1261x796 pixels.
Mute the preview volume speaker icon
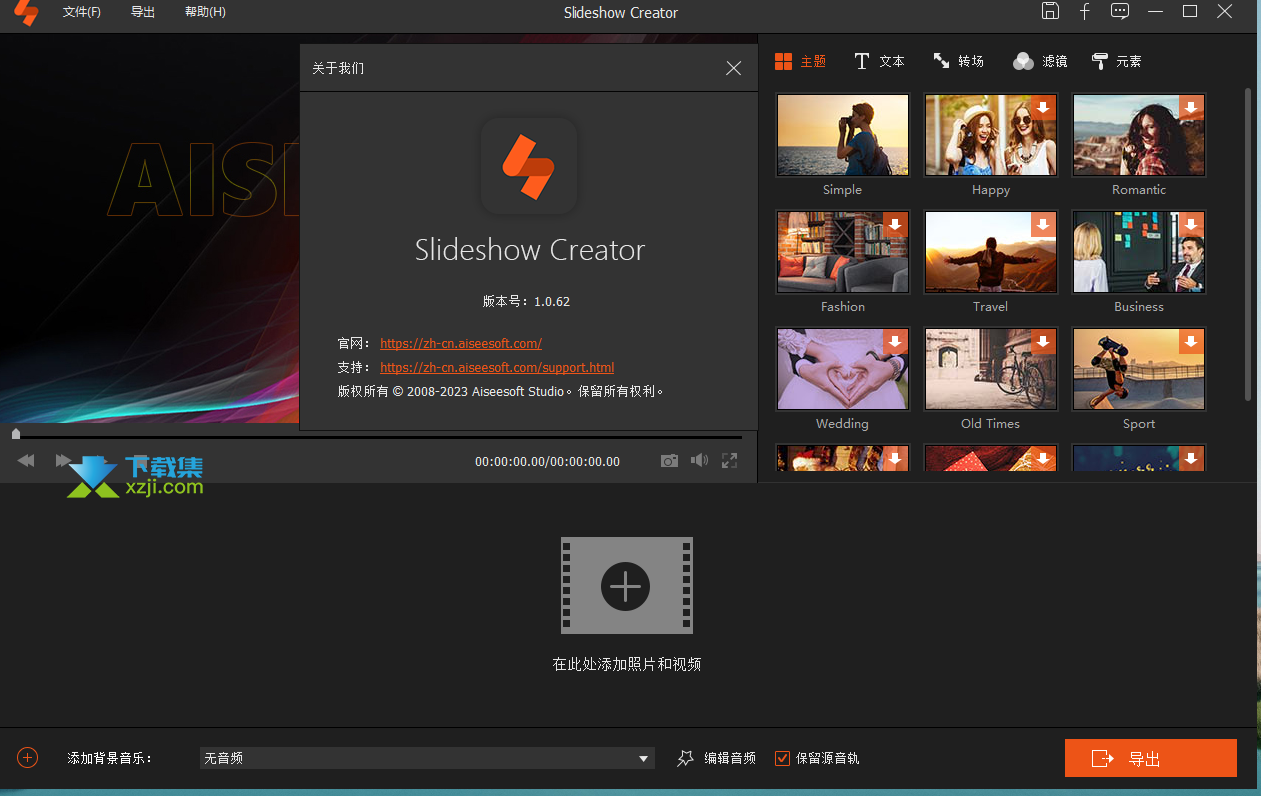[x=699, y=460]
